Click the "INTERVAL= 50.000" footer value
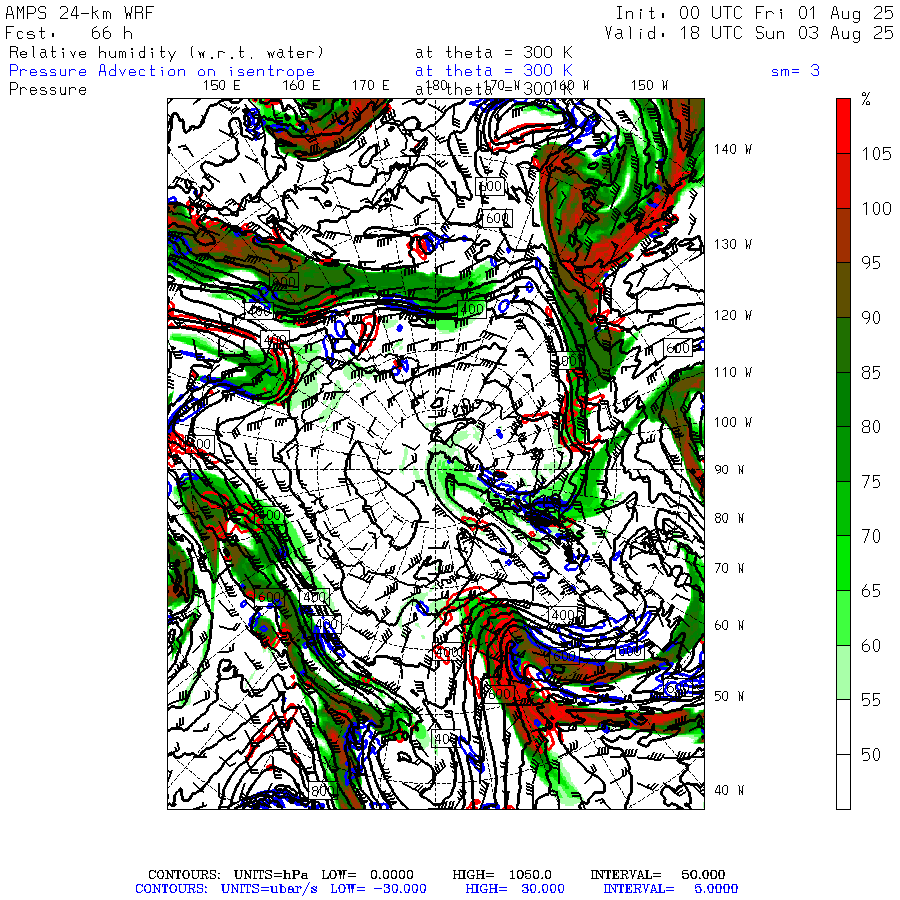The image size is (900, 900). (658, 875)
